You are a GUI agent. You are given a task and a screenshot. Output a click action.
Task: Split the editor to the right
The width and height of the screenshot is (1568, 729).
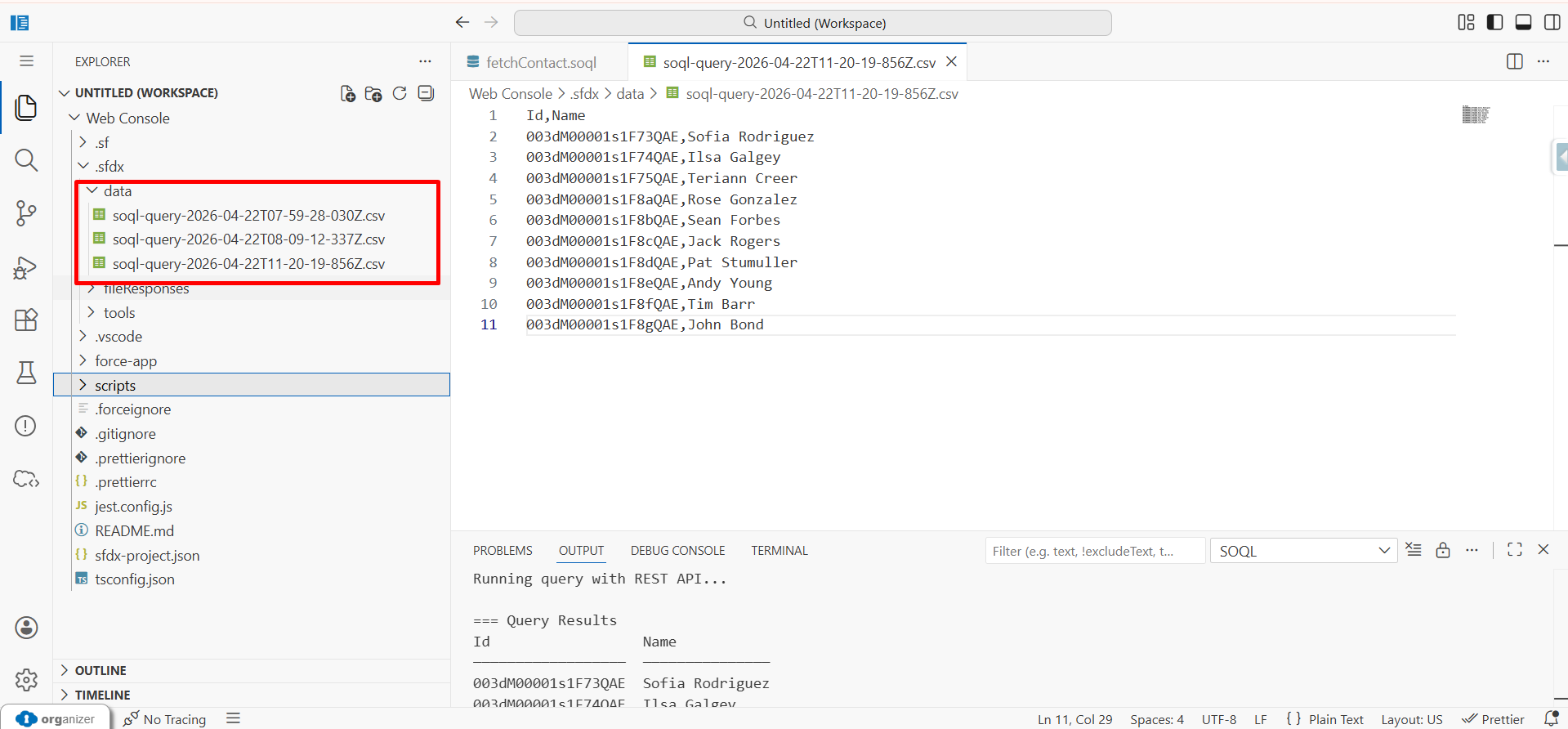(x=1515, y=61)
